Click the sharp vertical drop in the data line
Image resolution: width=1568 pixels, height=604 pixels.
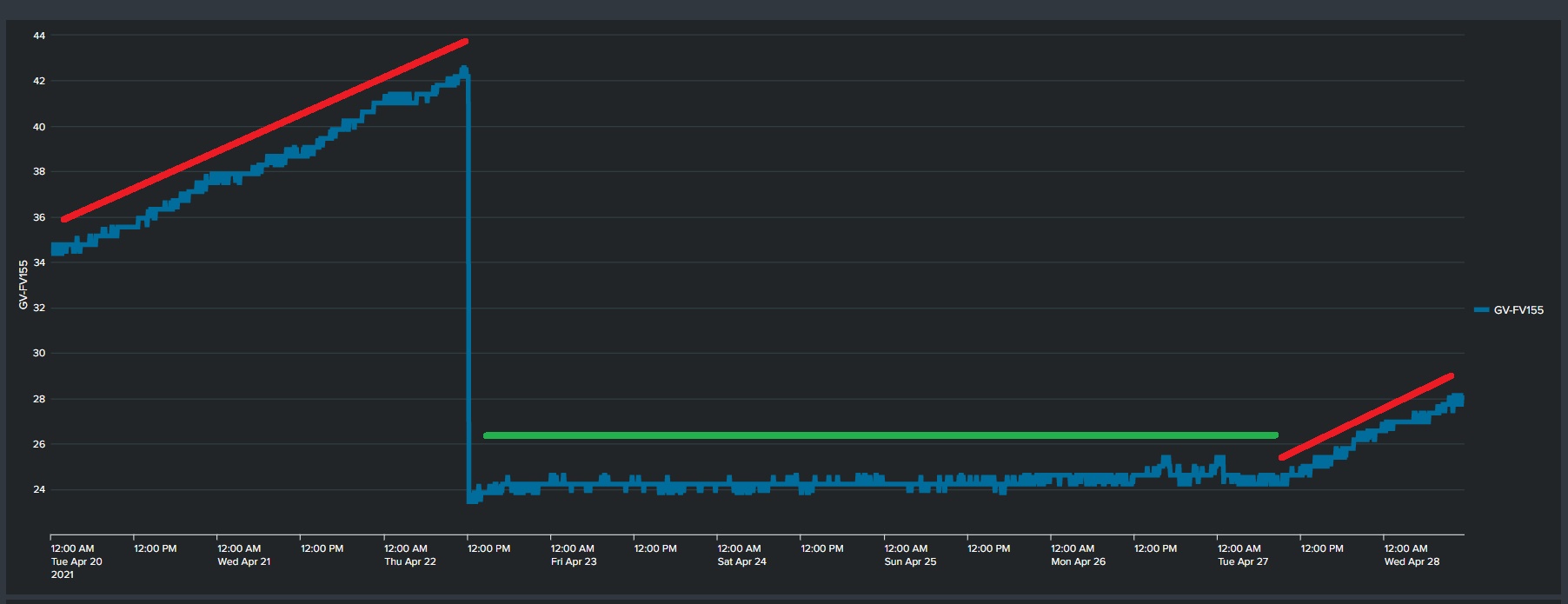(468, 287)
